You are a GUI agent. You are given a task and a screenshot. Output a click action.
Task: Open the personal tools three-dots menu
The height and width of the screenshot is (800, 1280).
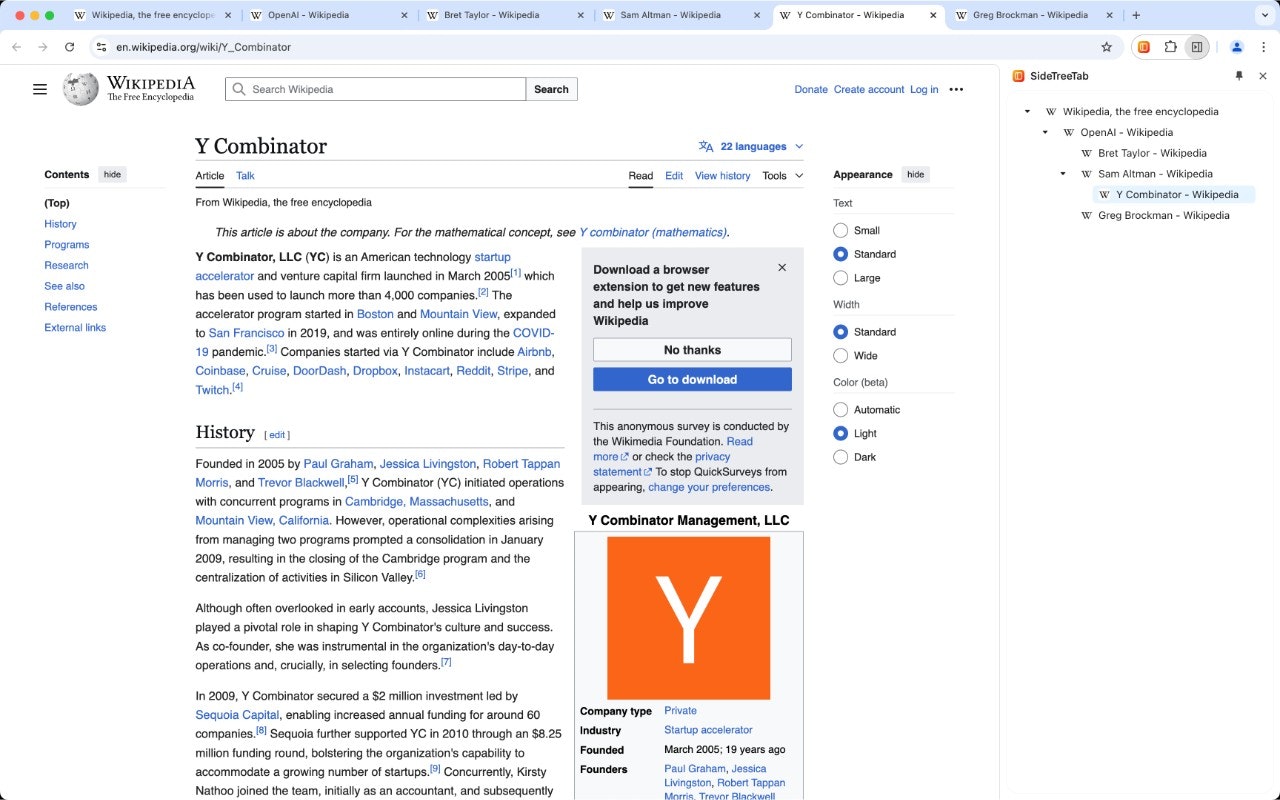[956, 89]
